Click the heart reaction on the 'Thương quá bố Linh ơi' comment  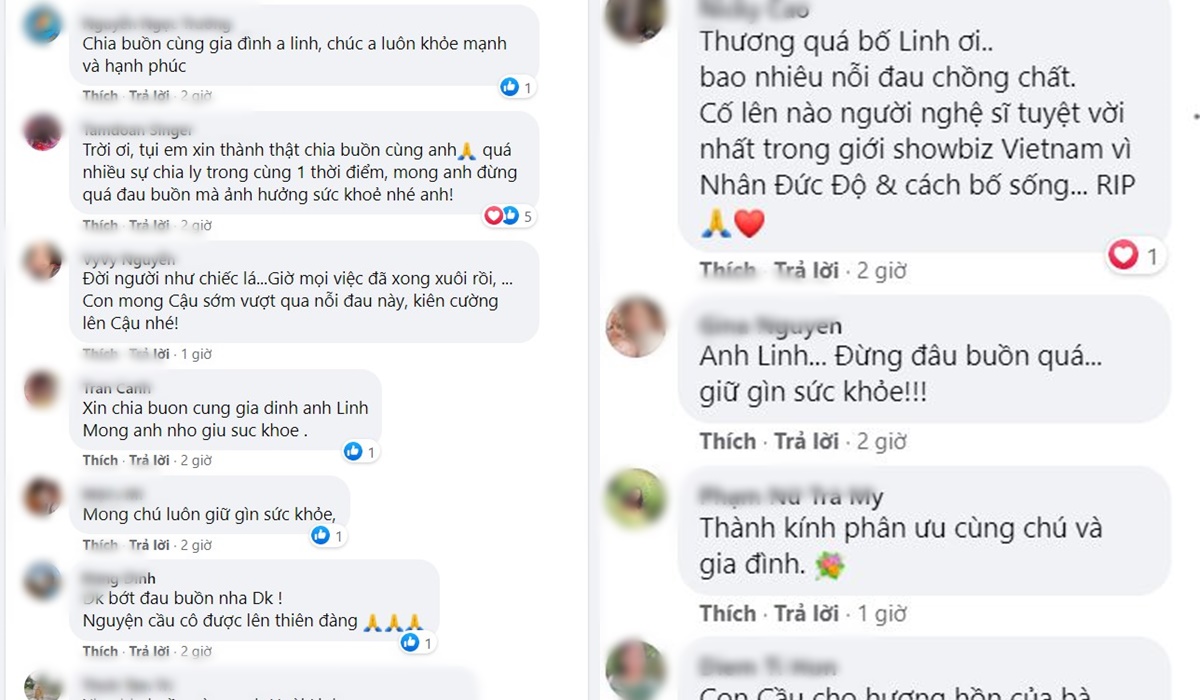pos(1125,257)
